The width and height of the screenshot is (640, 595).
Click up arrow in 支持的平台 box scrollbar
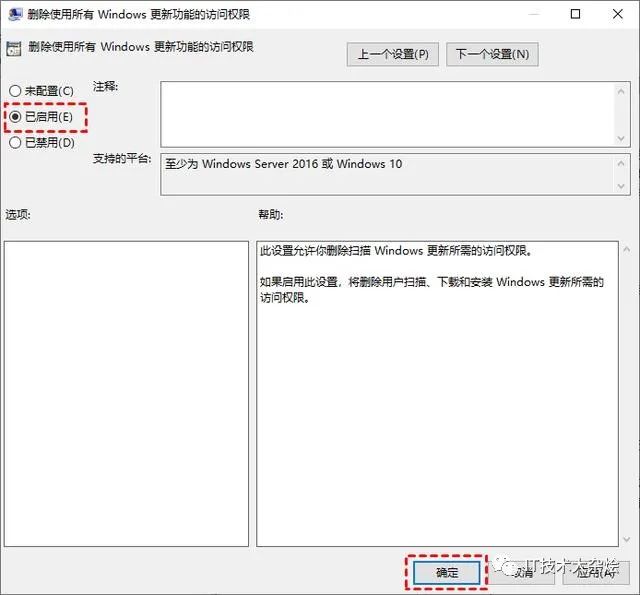pyautogui.click(x=621, y=164)
